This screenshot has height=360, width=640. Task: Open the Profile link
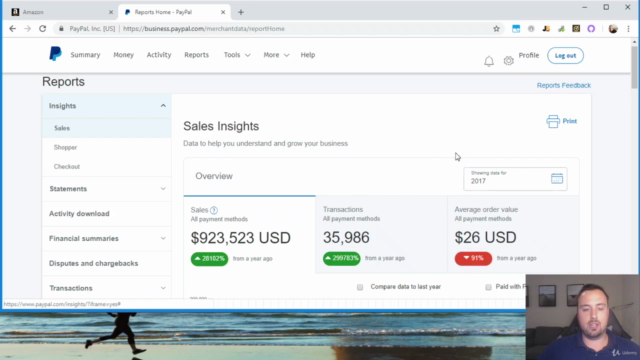coord(529,55)
